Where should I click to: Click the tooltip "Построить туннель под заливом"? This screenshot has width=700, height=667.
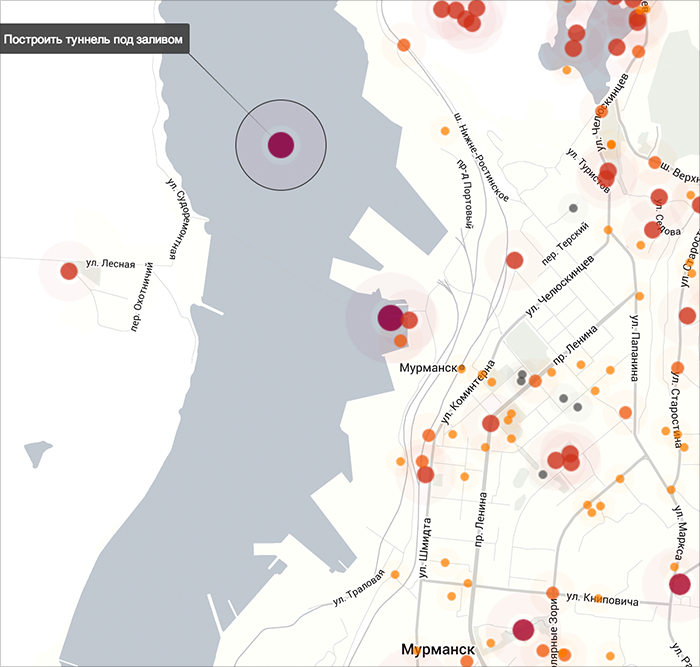[x=93, y=42]
